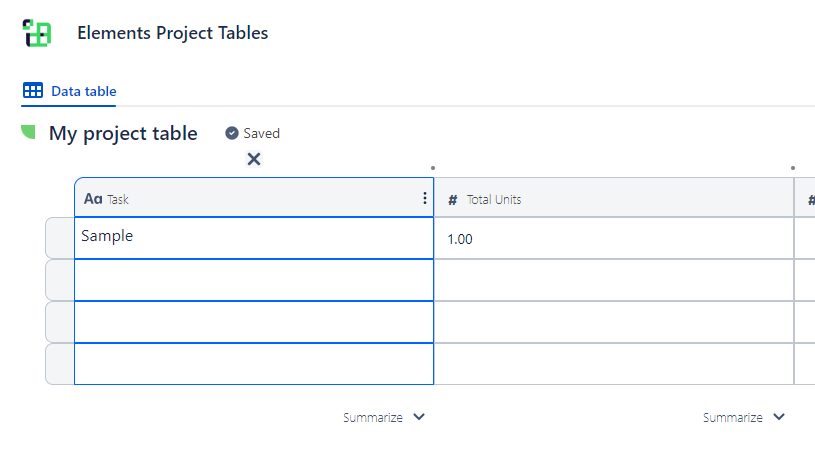Viewport: 815px width, 452px height.
Task: Click the My project table title
Action: pos(123,133)
